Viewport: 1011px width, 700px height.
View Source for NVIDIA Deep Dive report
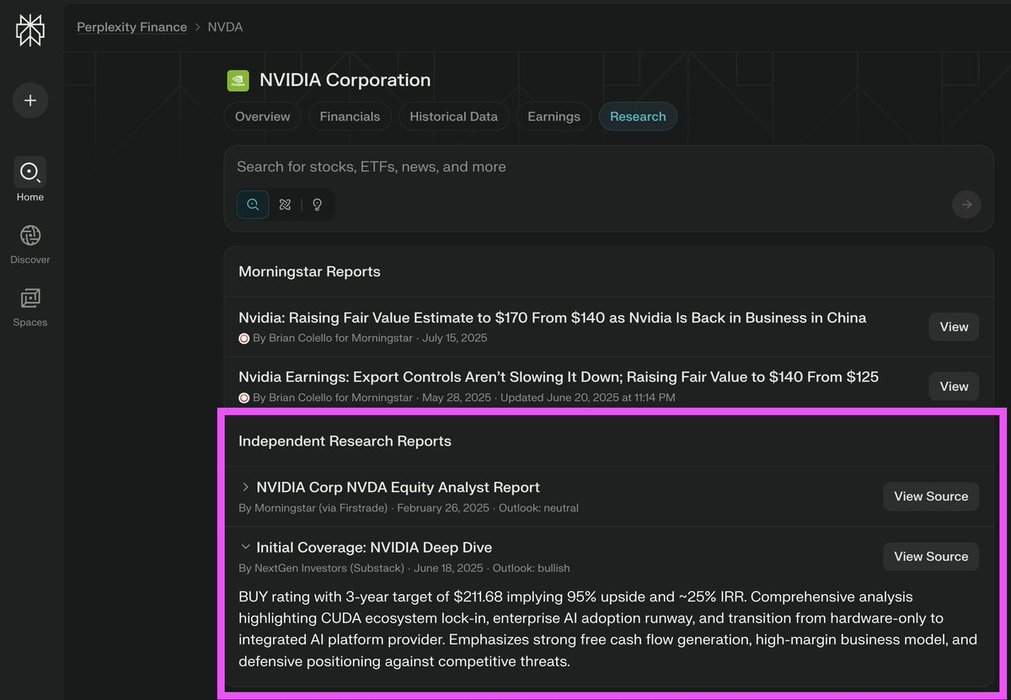[930, 557]
